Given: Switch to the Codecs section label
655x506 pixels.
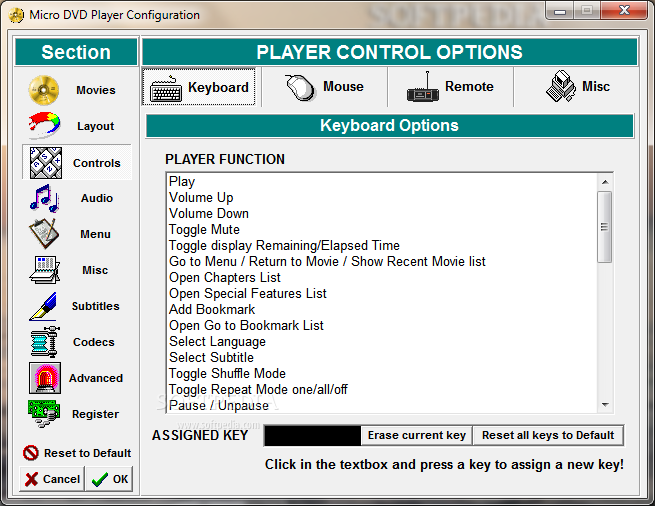Looking at the screenshot, I should click(x=94, y=342).
